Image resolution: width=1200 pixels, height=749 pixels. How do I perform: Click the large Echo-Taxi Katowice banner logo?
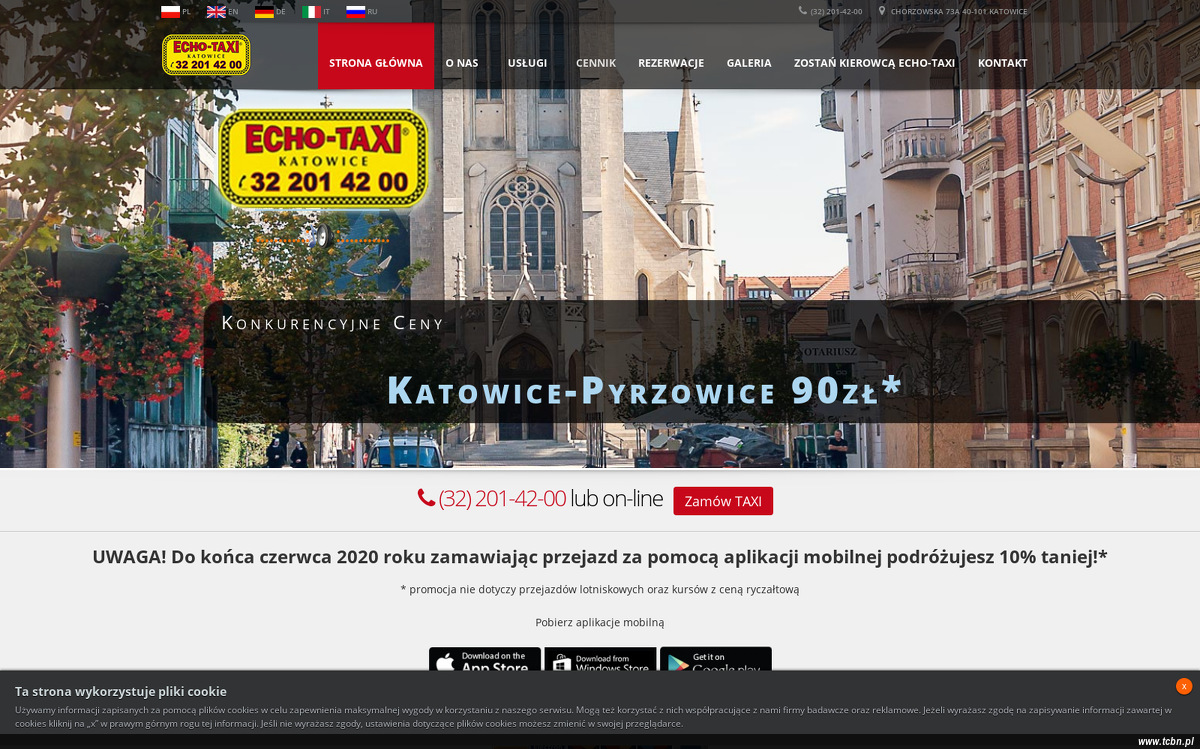[324, 159]
